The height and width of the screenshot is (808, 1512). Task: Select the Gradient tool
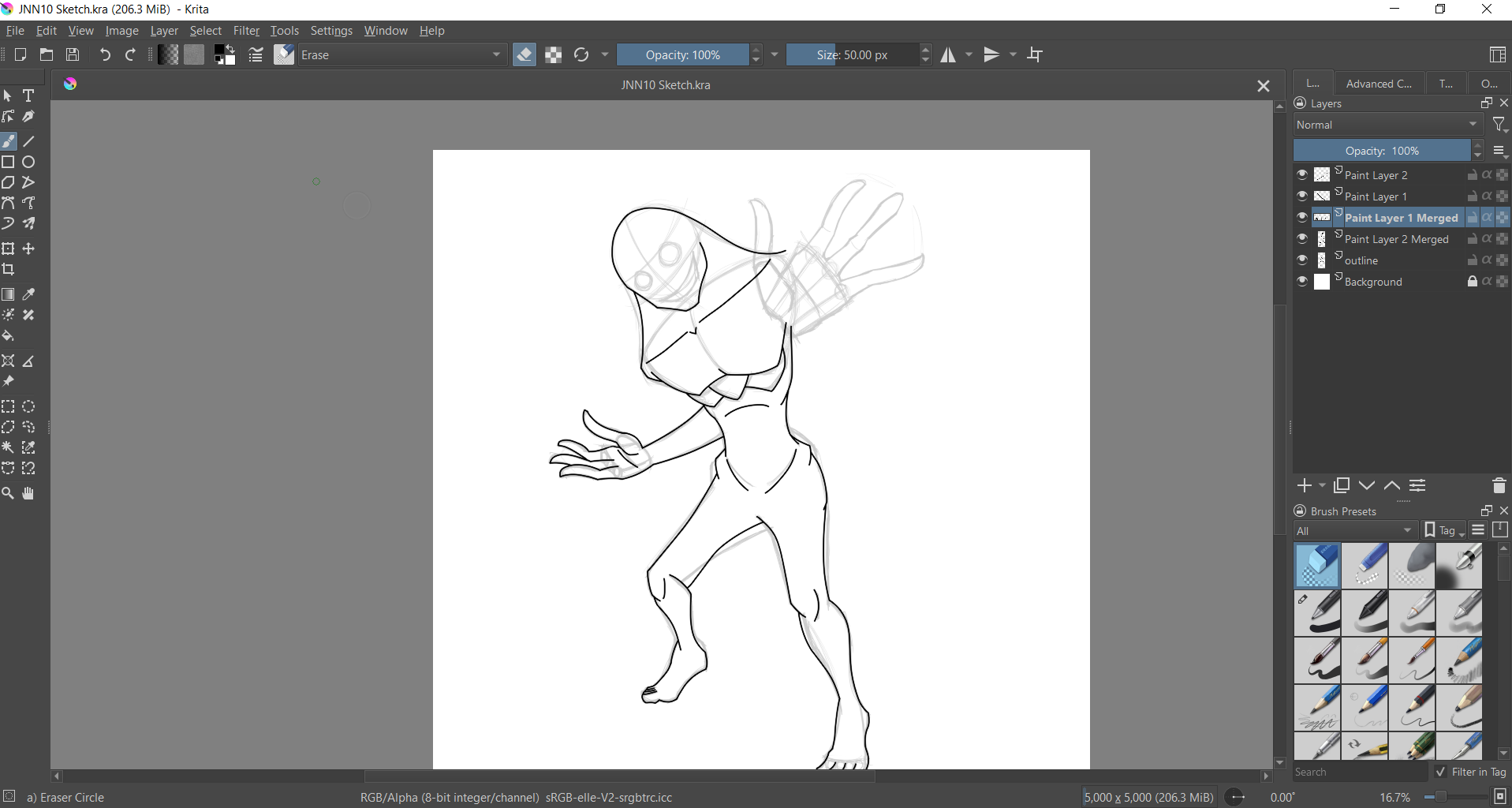[x=9, y=294]
